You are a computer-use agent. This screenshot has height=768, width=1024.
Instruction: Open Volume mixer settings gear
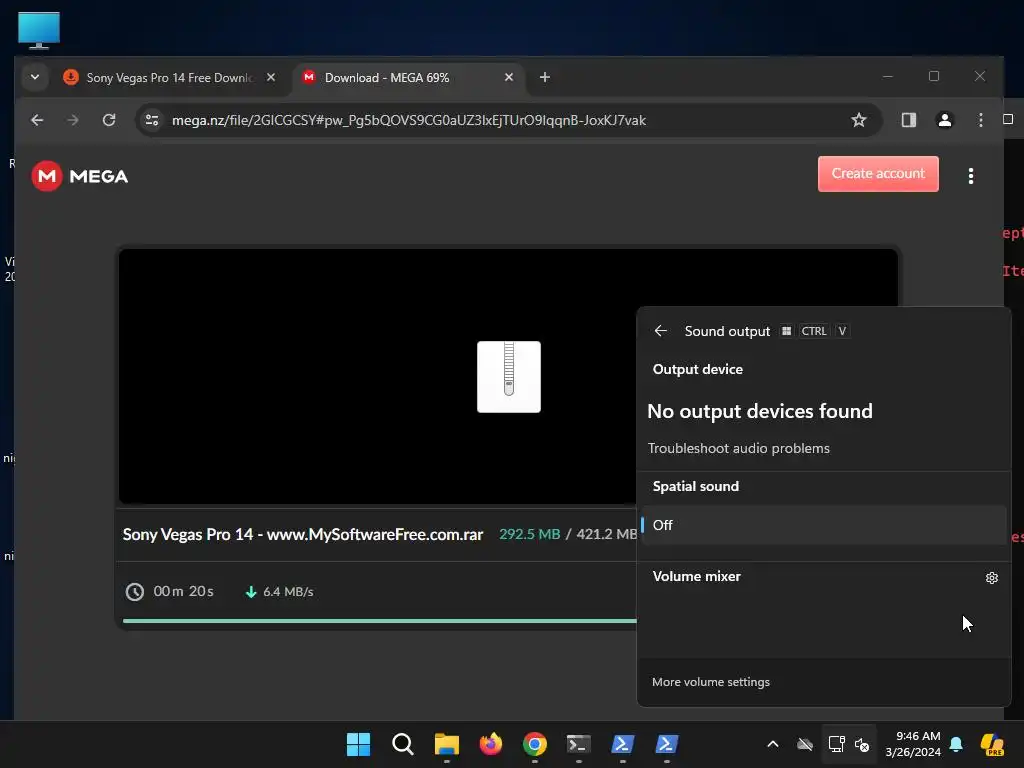point(991,578)
